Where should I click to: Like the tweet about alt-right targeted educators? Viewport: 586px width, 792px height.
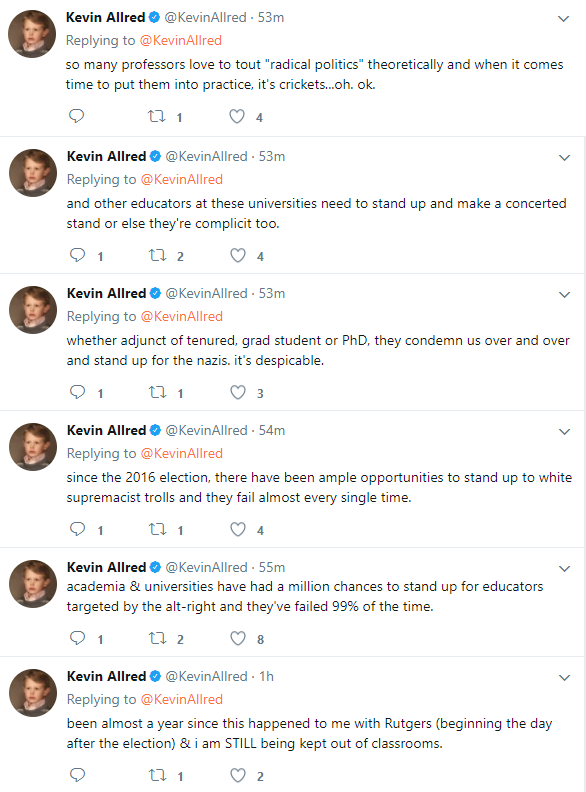coord(238,638)
